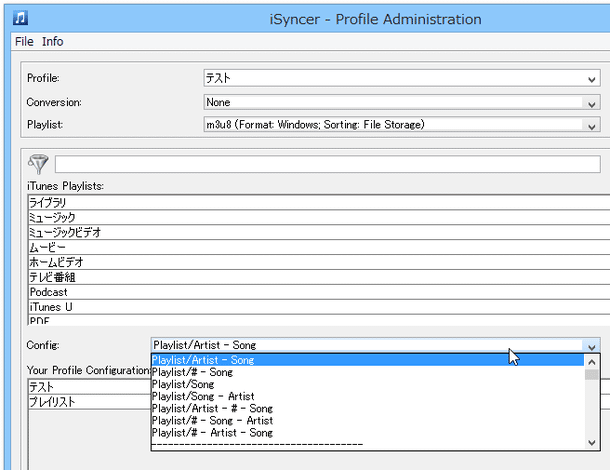Screen dimensions: 610x470
Task: Select iTunes U playlist row
Action: click(x=319, y=307)
